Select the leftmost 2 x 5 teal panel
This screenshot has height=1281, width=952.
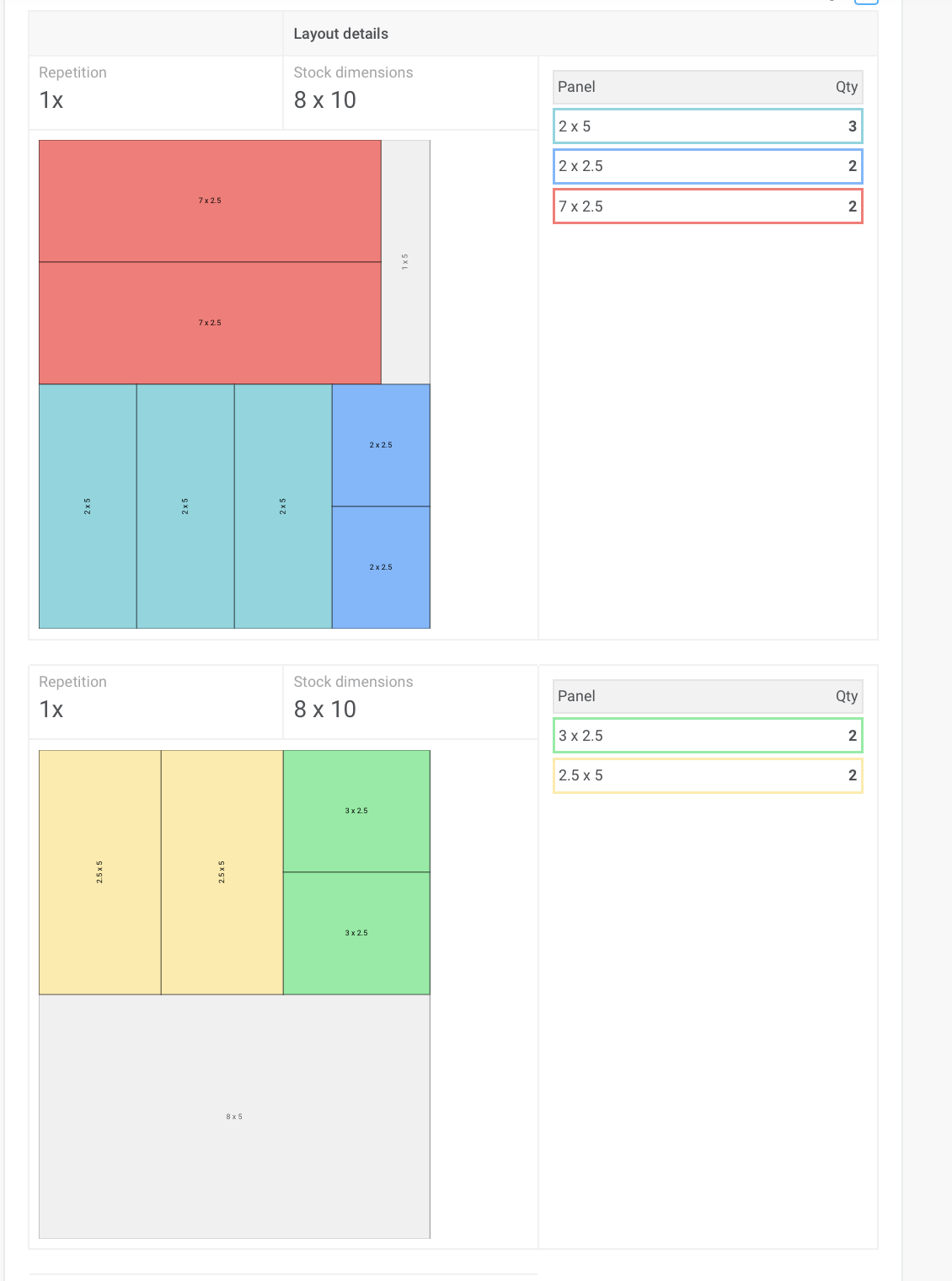click(88, 506)
